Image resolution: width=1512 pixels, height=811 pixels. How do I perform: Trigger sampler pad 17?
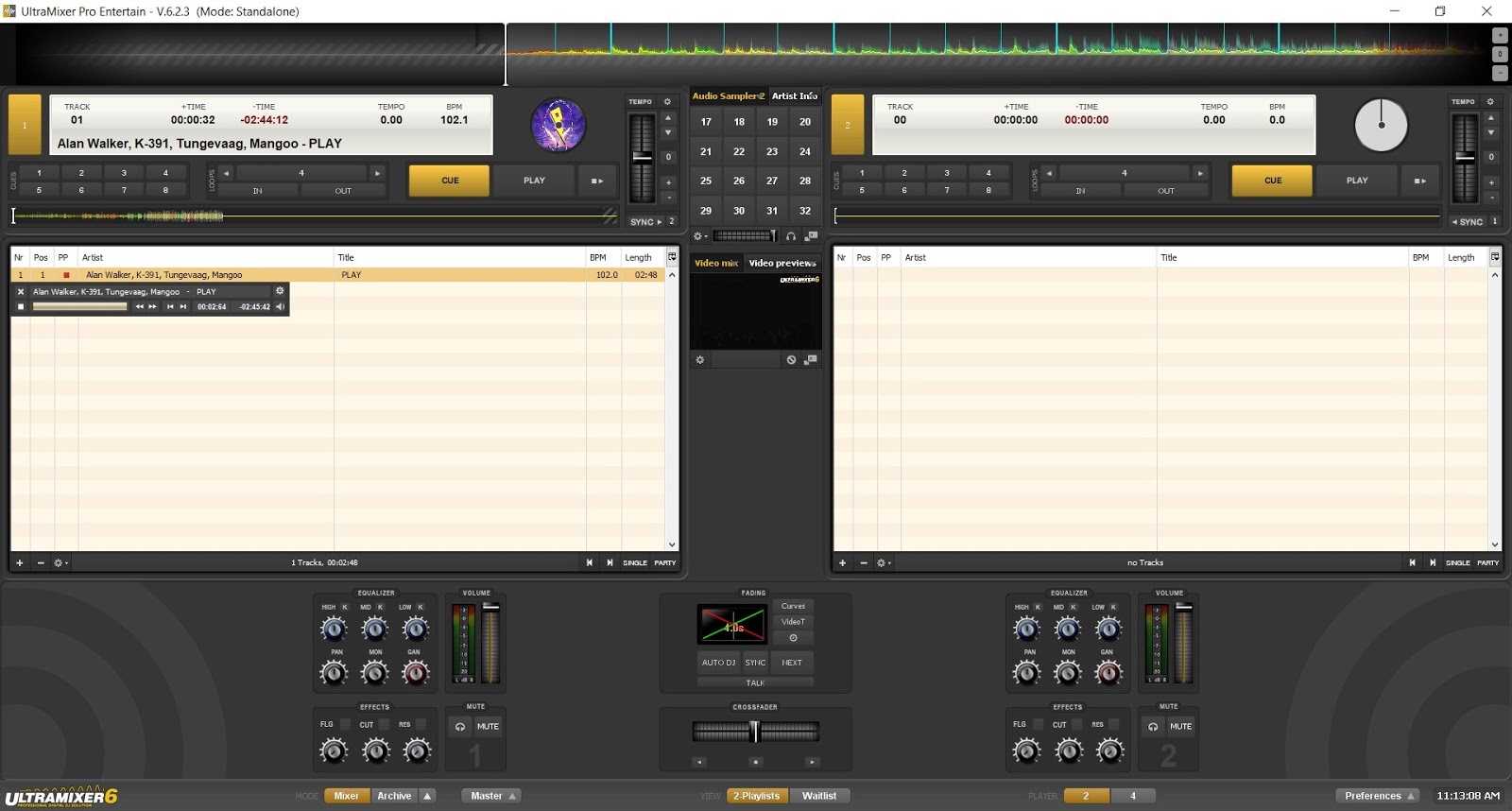706,122
